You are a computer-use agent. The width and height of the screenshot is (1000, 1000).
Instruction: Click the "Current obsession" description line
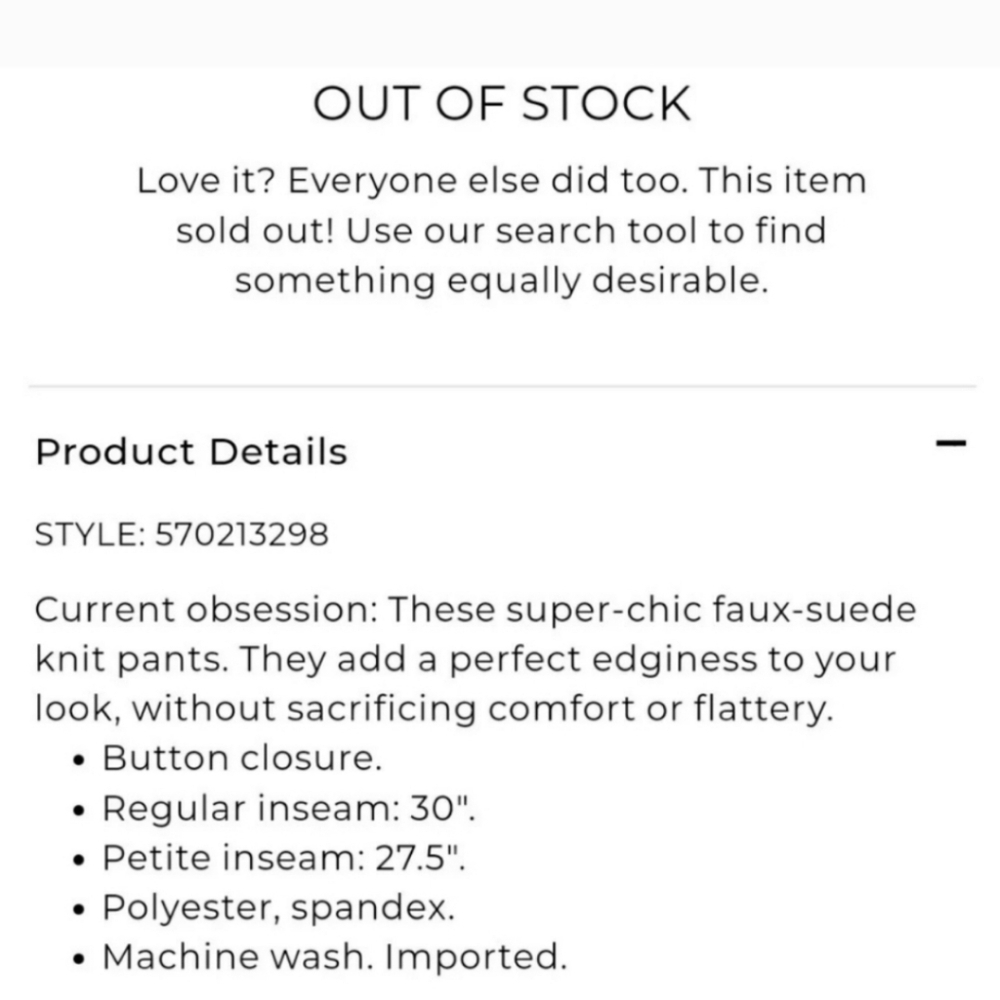(x=475, y=610)
